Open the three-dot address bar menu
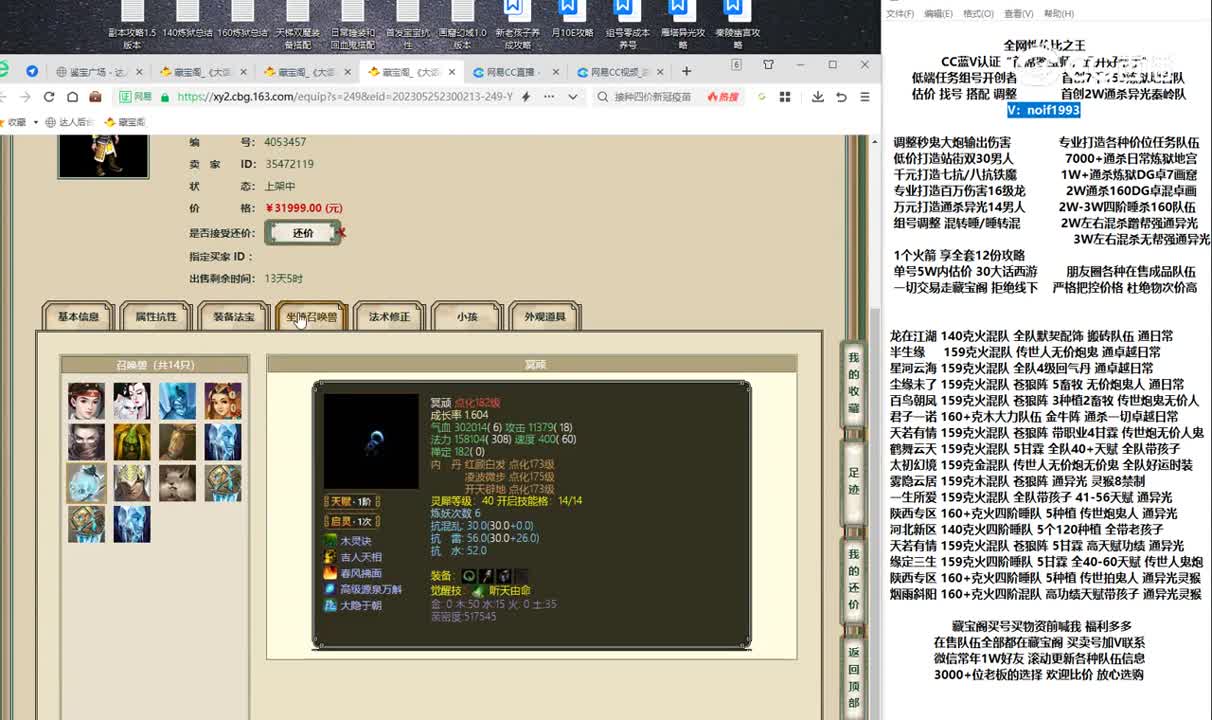Screen dimensions: 1212x720 [550, 97]
